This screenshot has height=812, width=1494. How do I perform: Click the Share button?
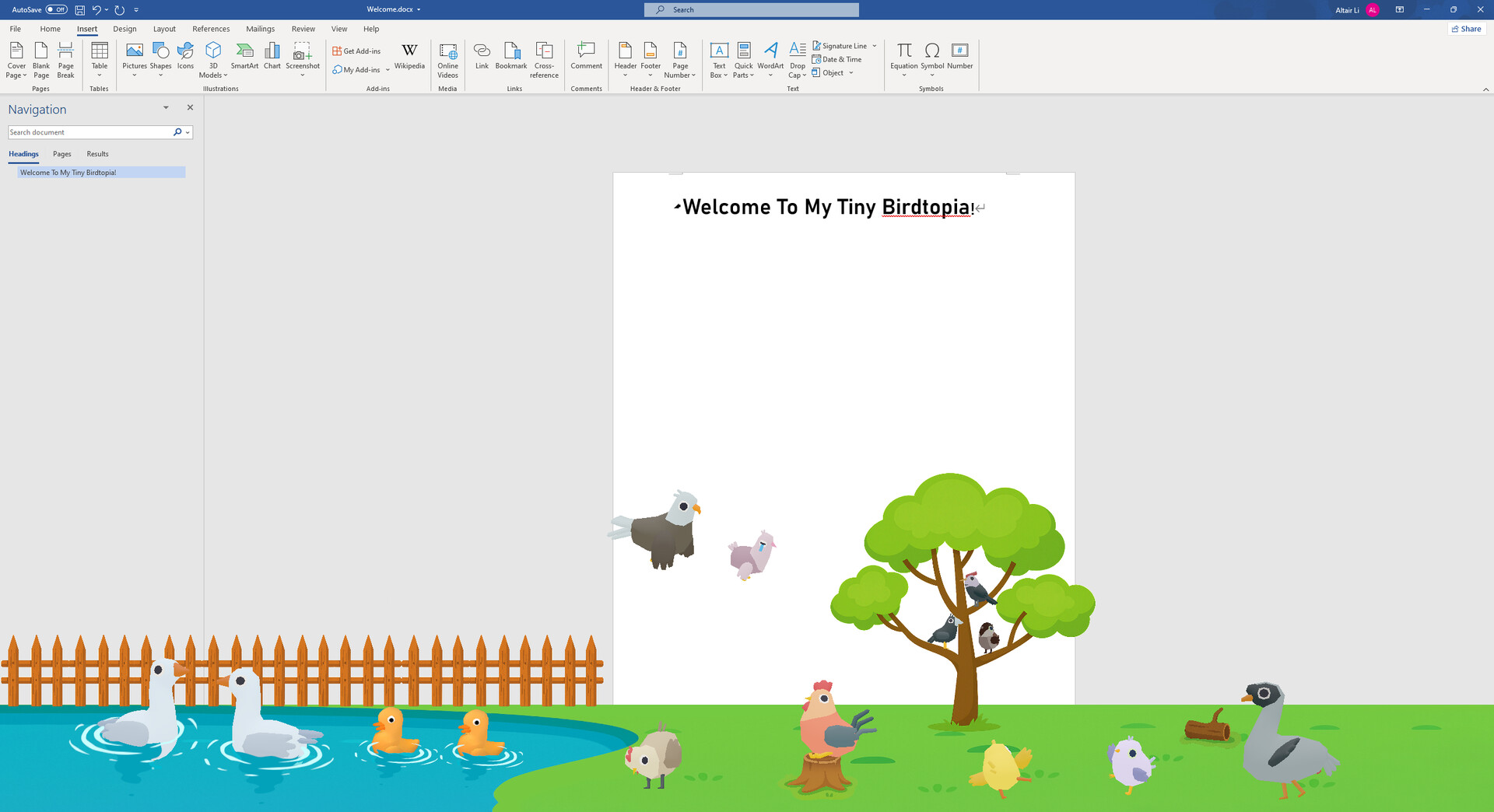[1466, 29]
